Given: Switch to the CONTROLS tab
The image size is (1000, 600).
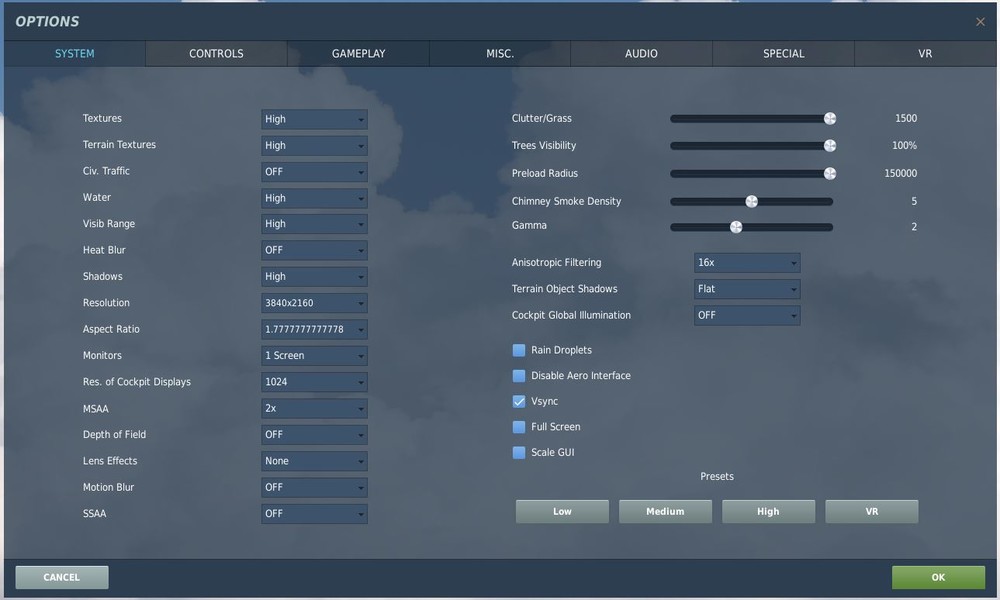Looking at the screenshot, I should point(216,54).
